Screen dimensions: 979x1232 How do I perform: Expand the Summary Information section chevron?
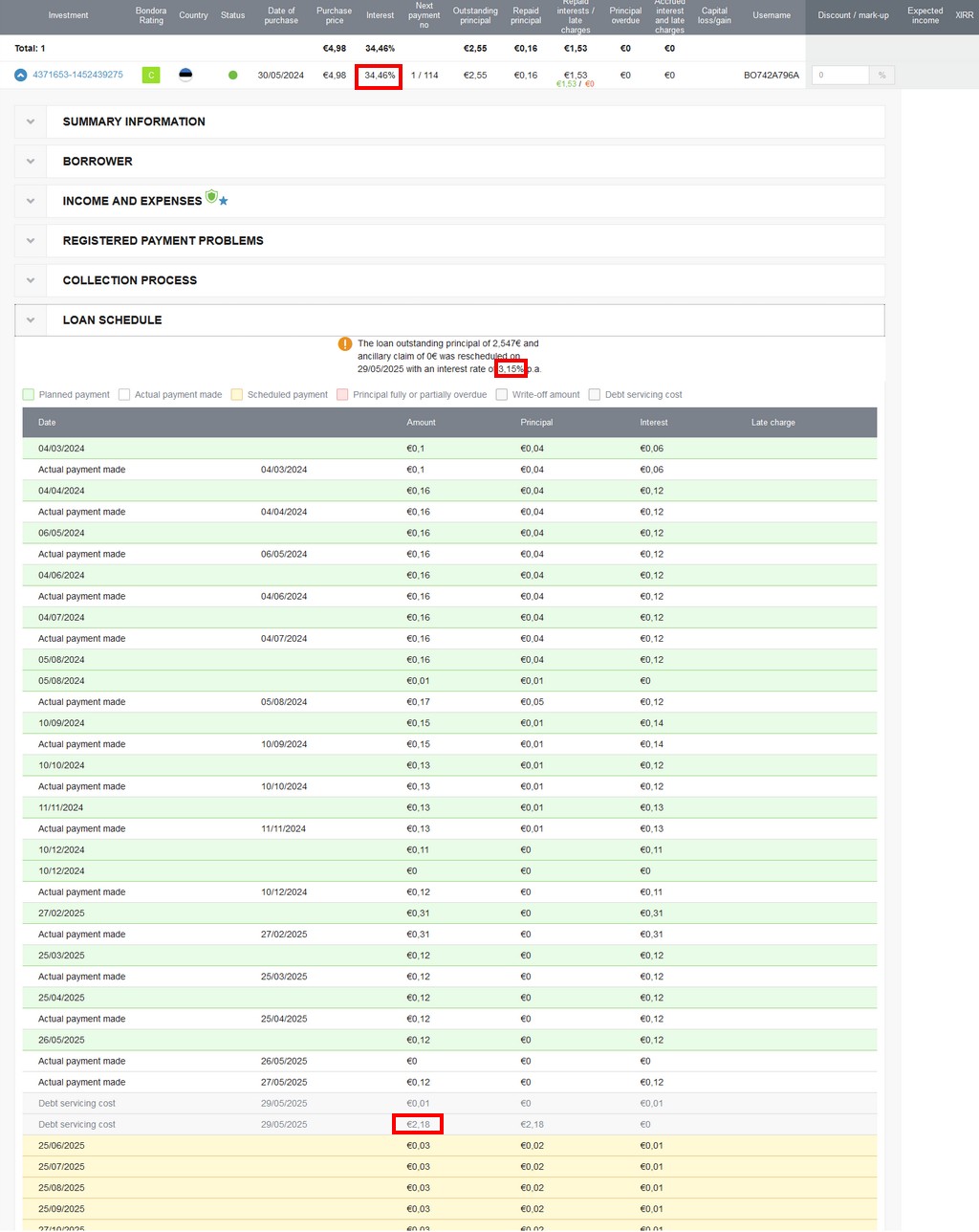31,121
